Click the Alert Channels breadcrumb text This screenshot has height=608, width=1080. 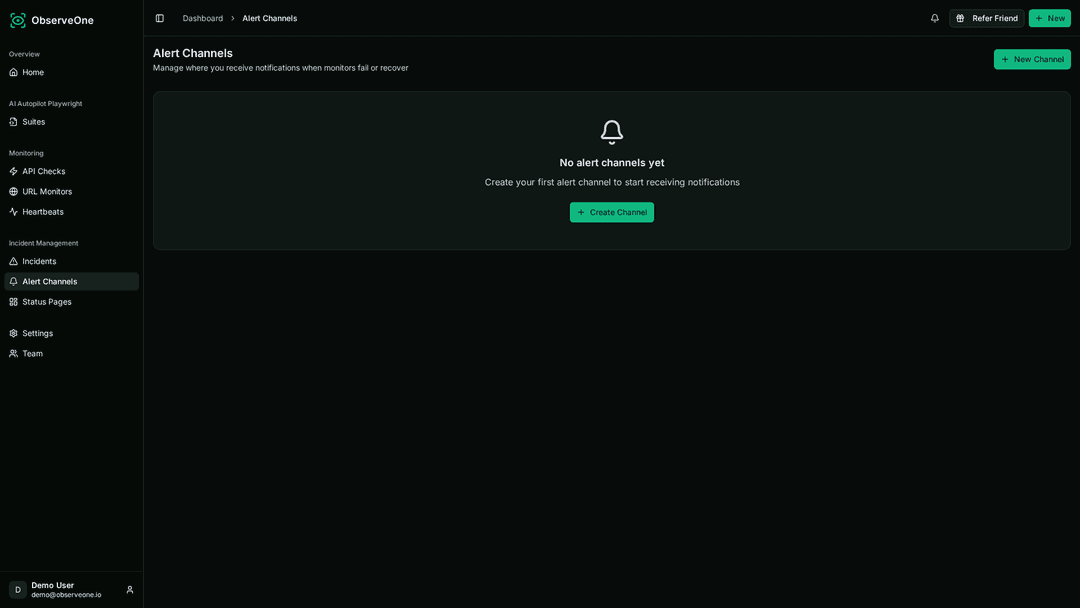click(269, 19)
